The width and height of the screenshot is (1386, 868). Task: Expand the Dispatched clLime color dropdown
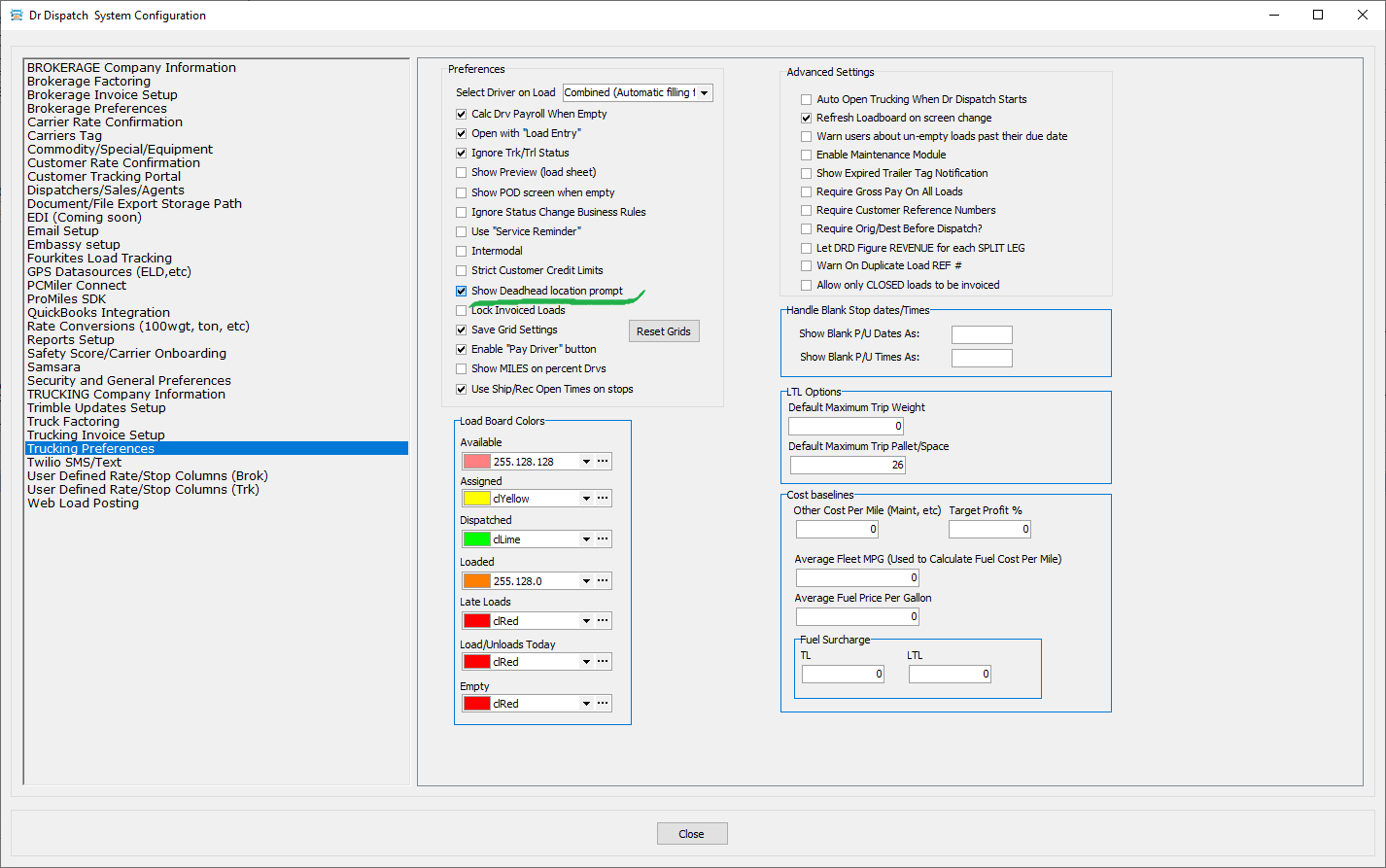click(586, 539)
